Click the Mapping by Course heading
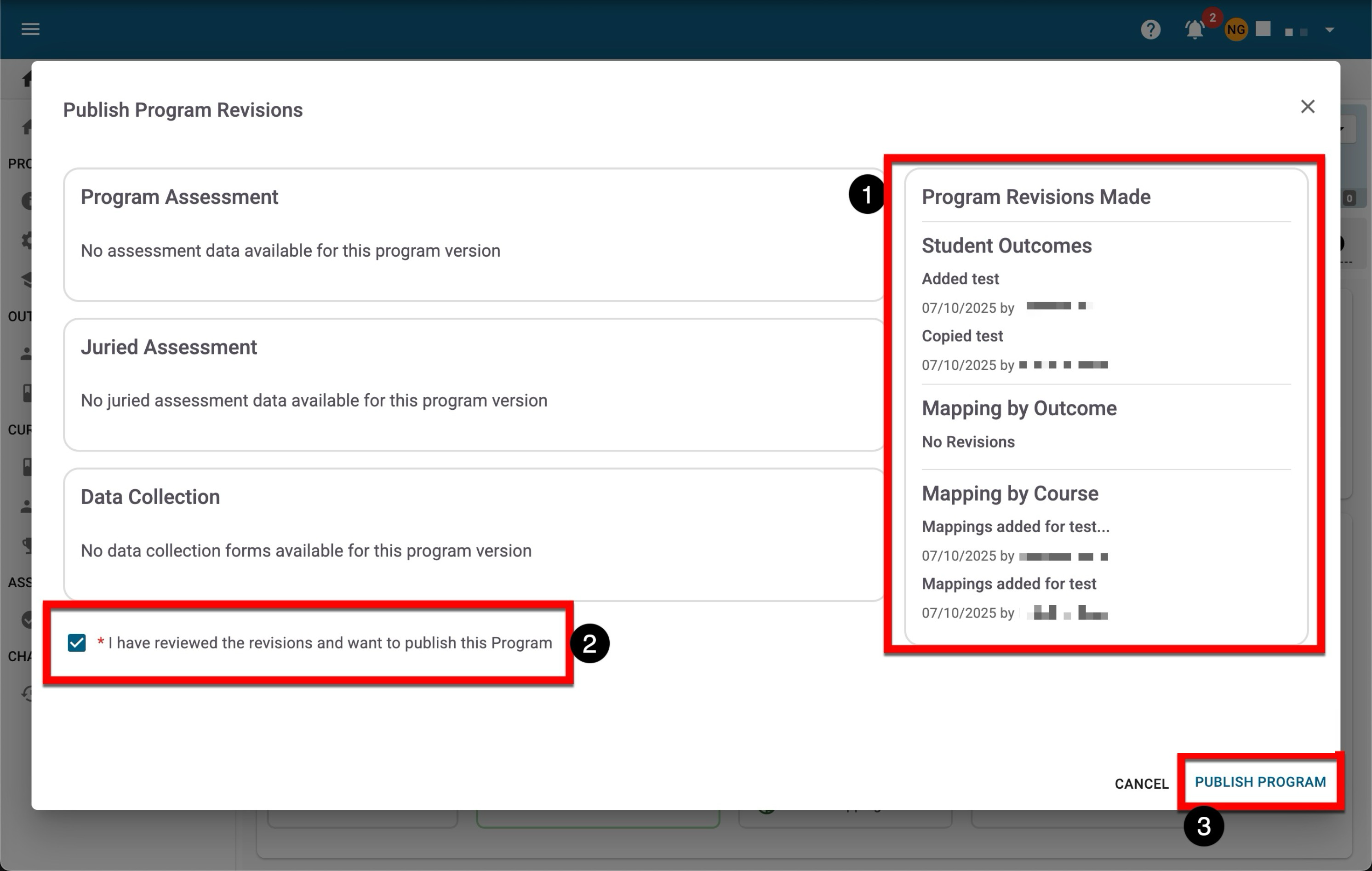The width and height of the screenshot is (1372, 871). pyautogui.click(x=1010, y=493)
